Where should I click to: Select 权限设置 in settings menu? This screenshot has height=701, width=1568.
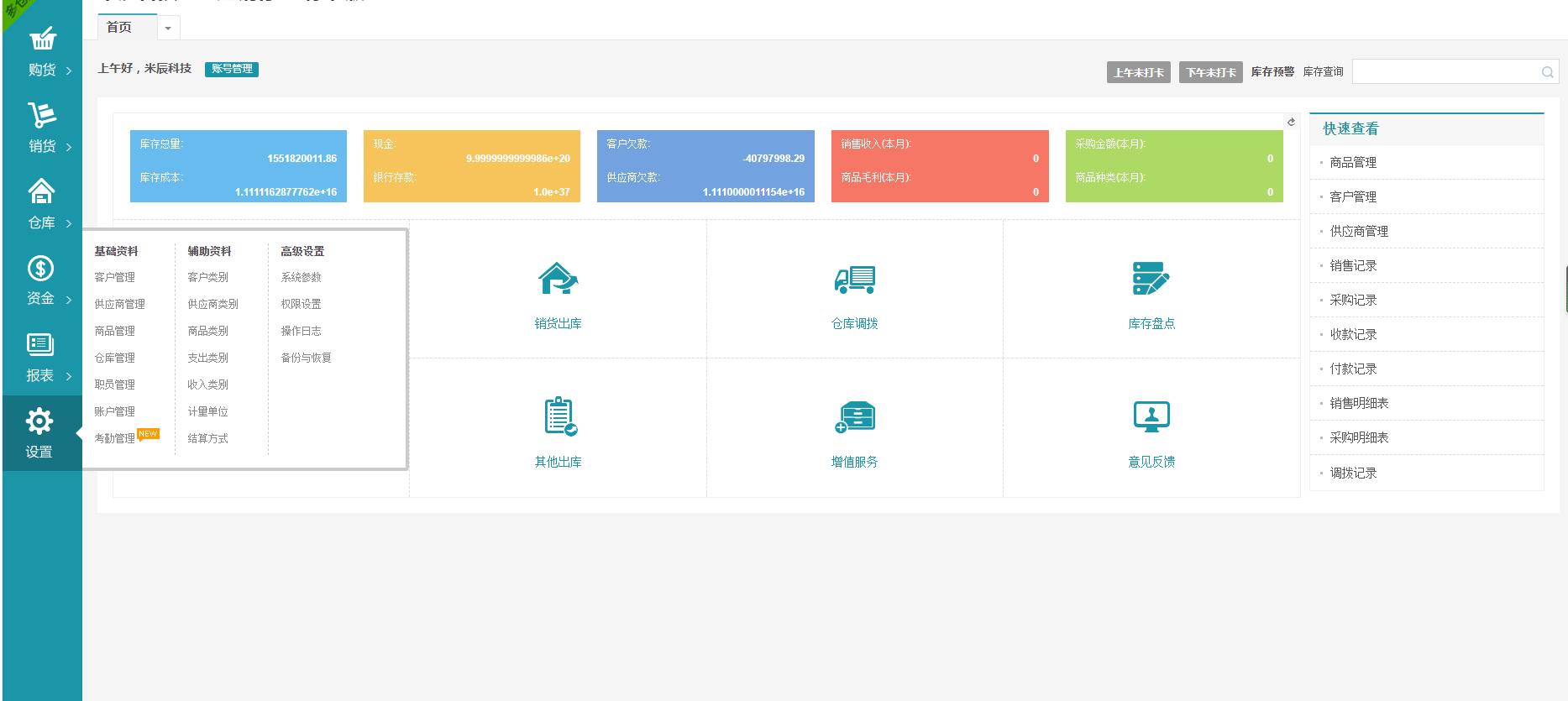click(x=301, y=304)
